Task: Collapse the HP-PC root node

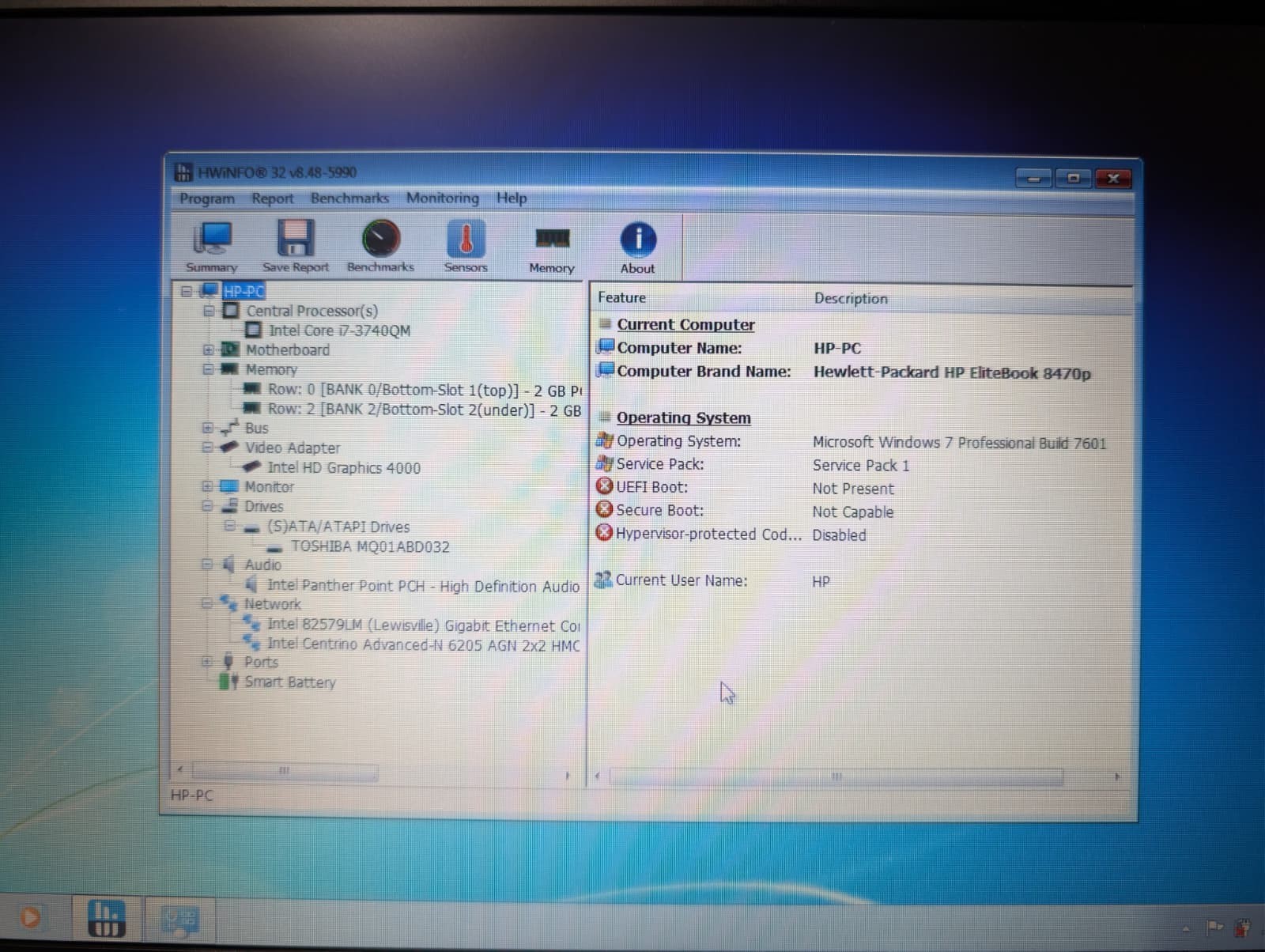Action: (x=186, y=291)
